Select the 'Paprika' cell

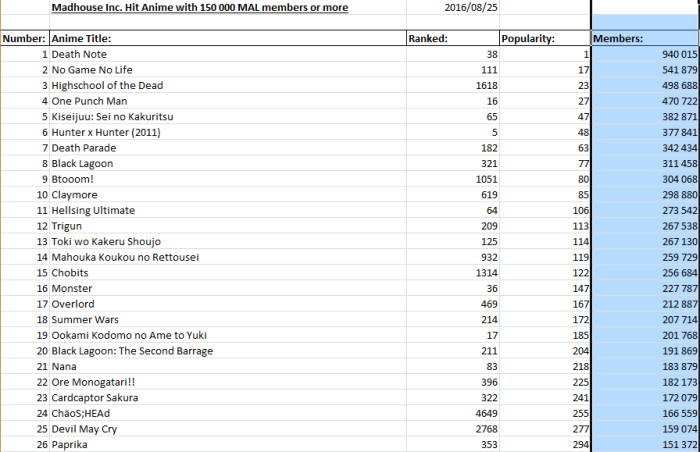click(228, 445)
